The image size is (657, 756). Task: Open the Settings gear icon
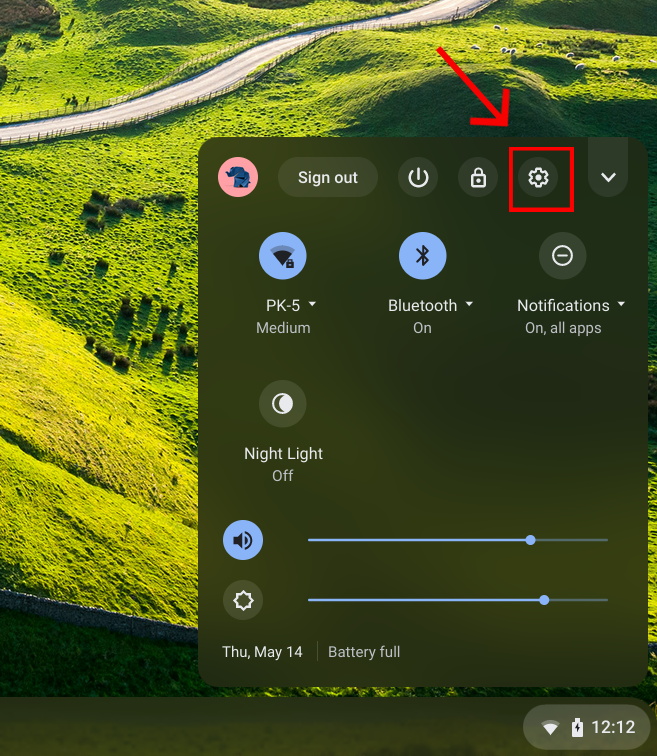538,177
